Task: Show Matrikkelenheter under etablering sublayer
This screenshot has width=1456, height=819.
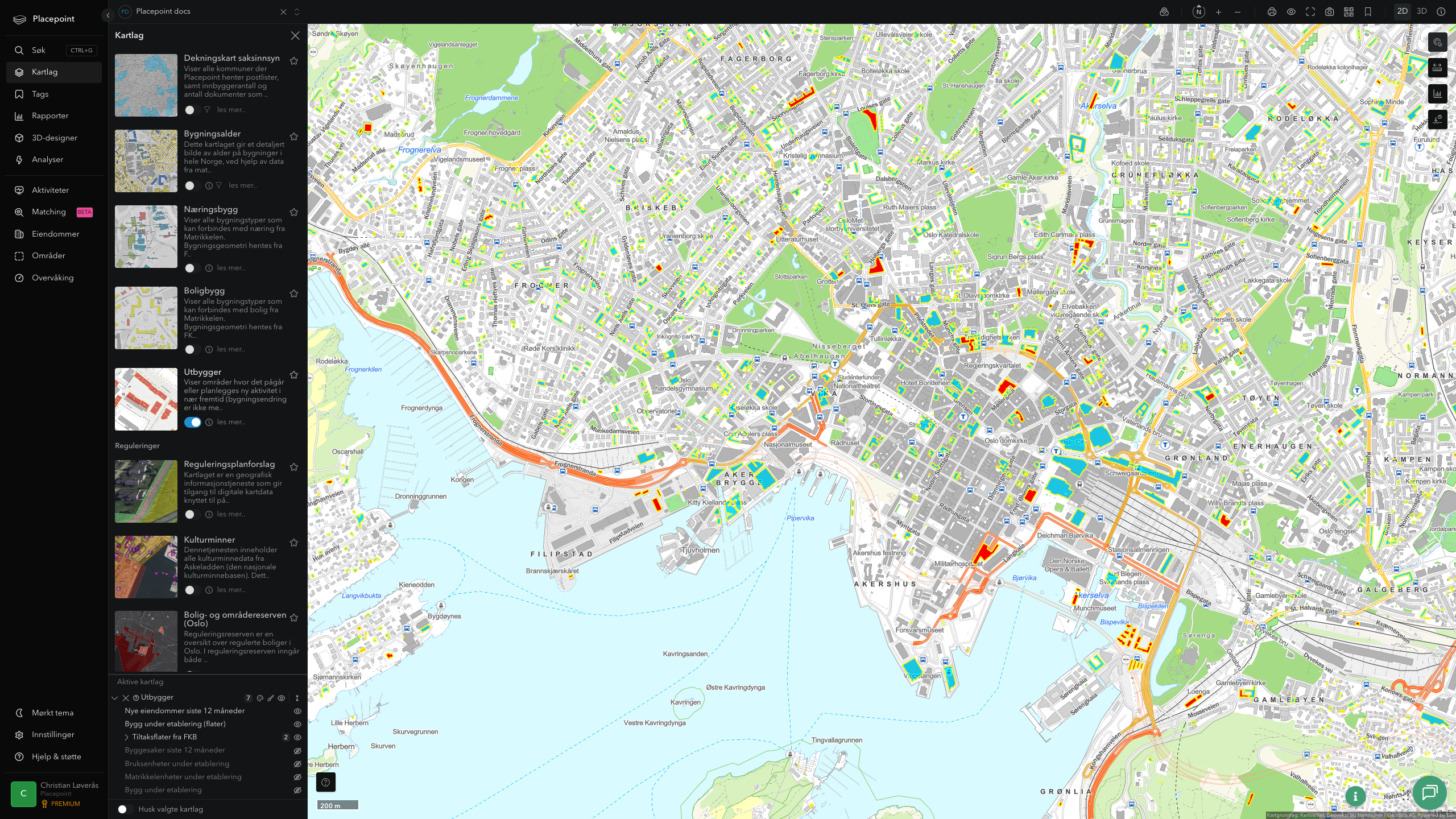Action: pos(297,777)
